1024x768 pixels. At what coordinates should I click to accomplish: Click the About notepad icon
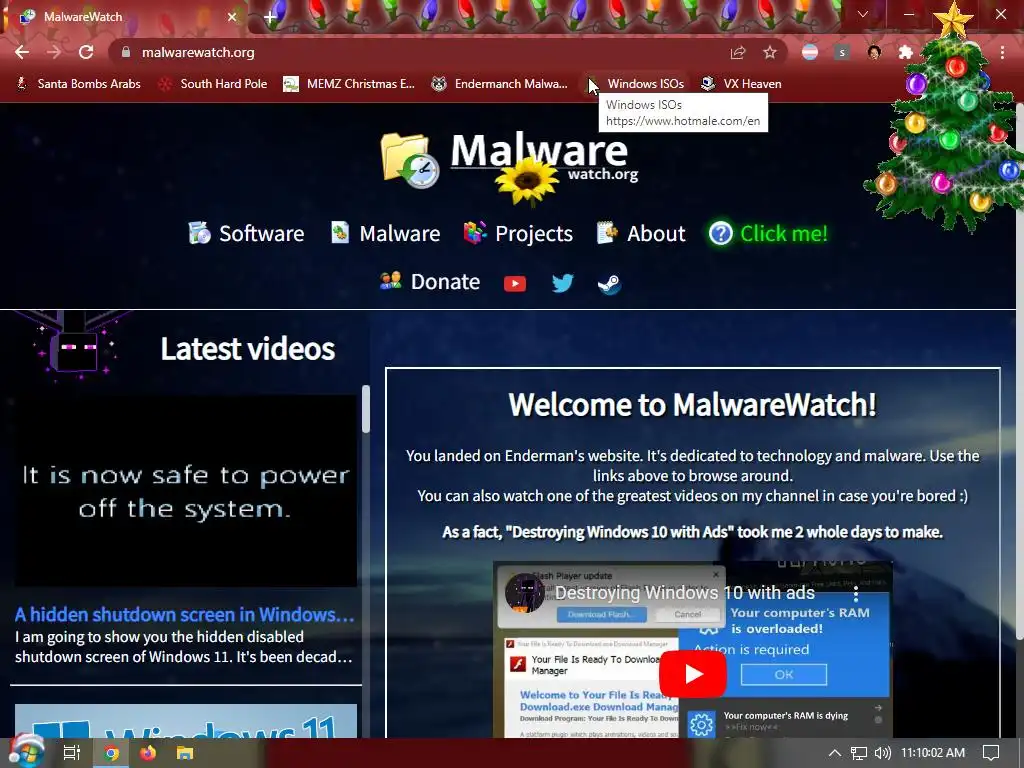coord(607,232)
